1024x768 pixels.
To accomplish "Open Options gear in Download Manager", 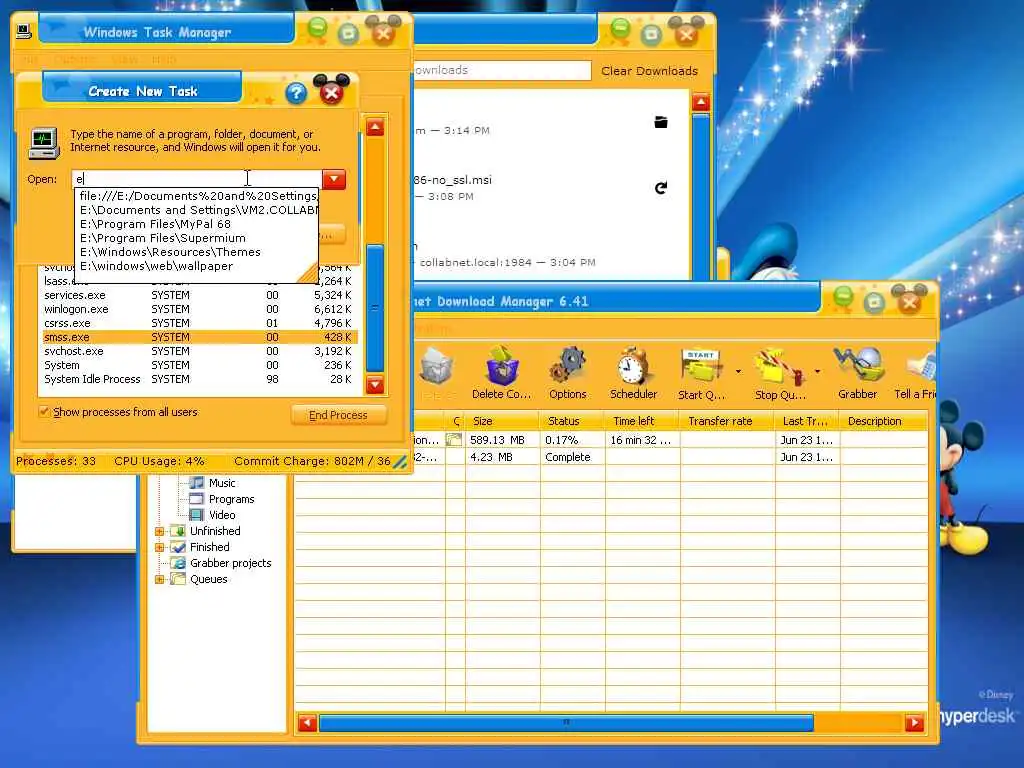I will [568, 365].
